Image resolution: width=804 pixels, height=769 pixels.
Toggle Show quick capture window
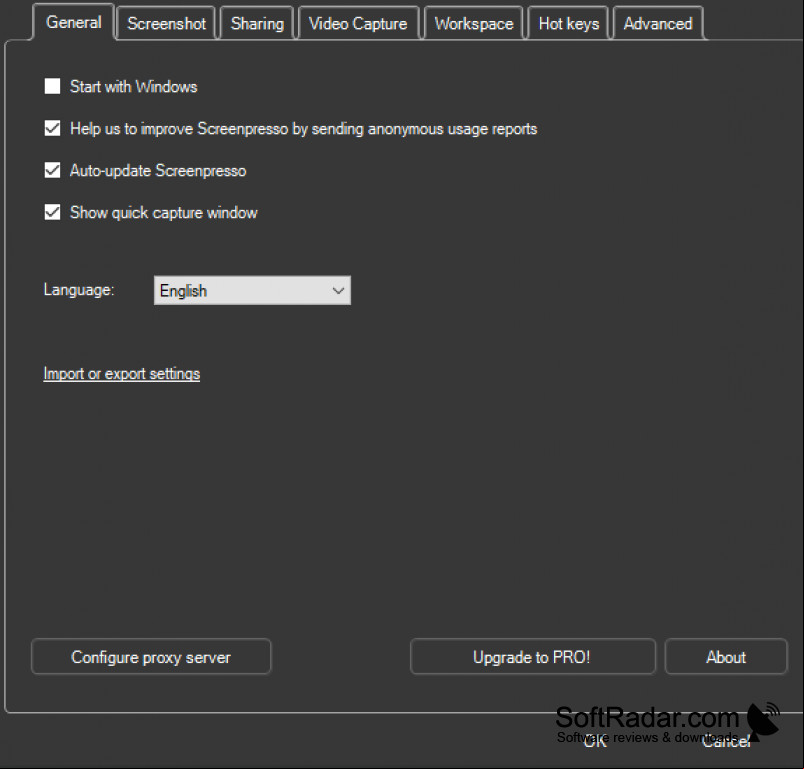click(52, 212)
